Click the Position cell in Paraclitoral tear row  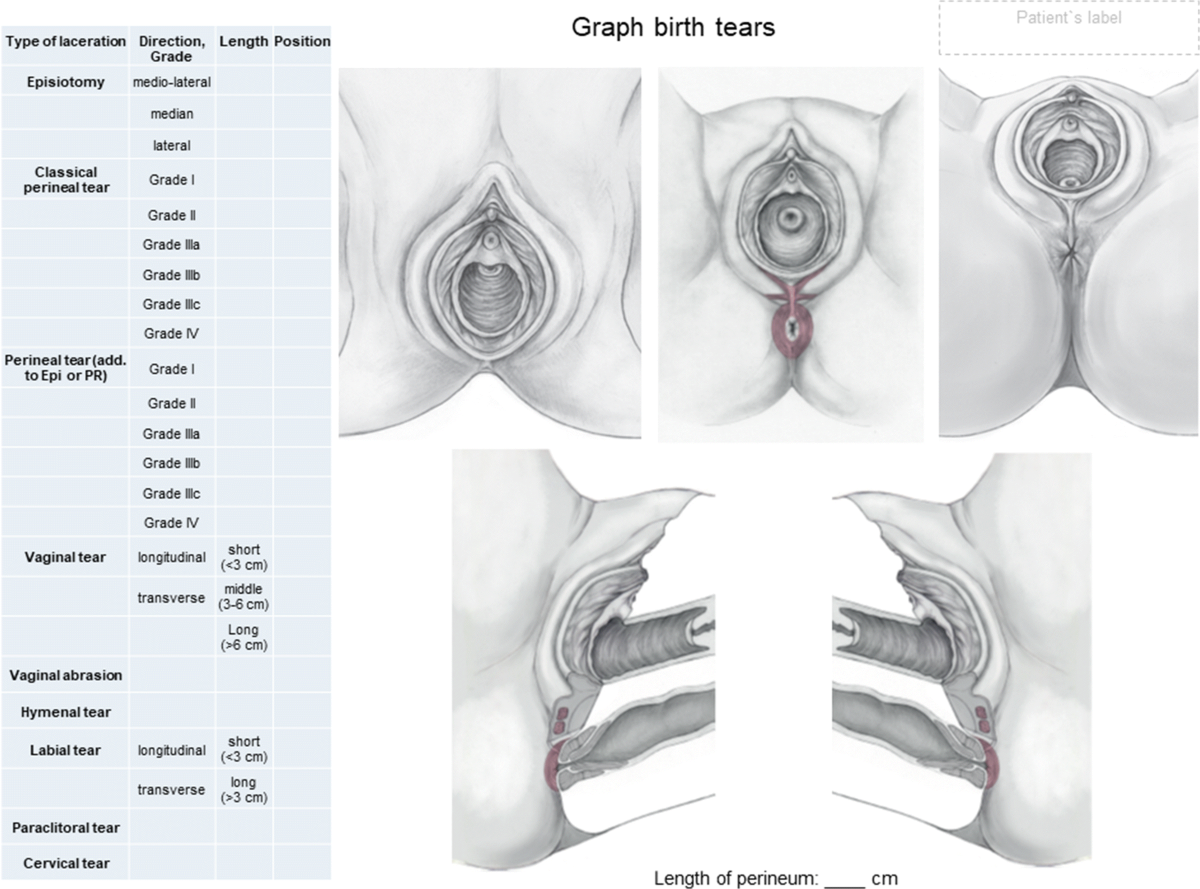click(302, 828)
